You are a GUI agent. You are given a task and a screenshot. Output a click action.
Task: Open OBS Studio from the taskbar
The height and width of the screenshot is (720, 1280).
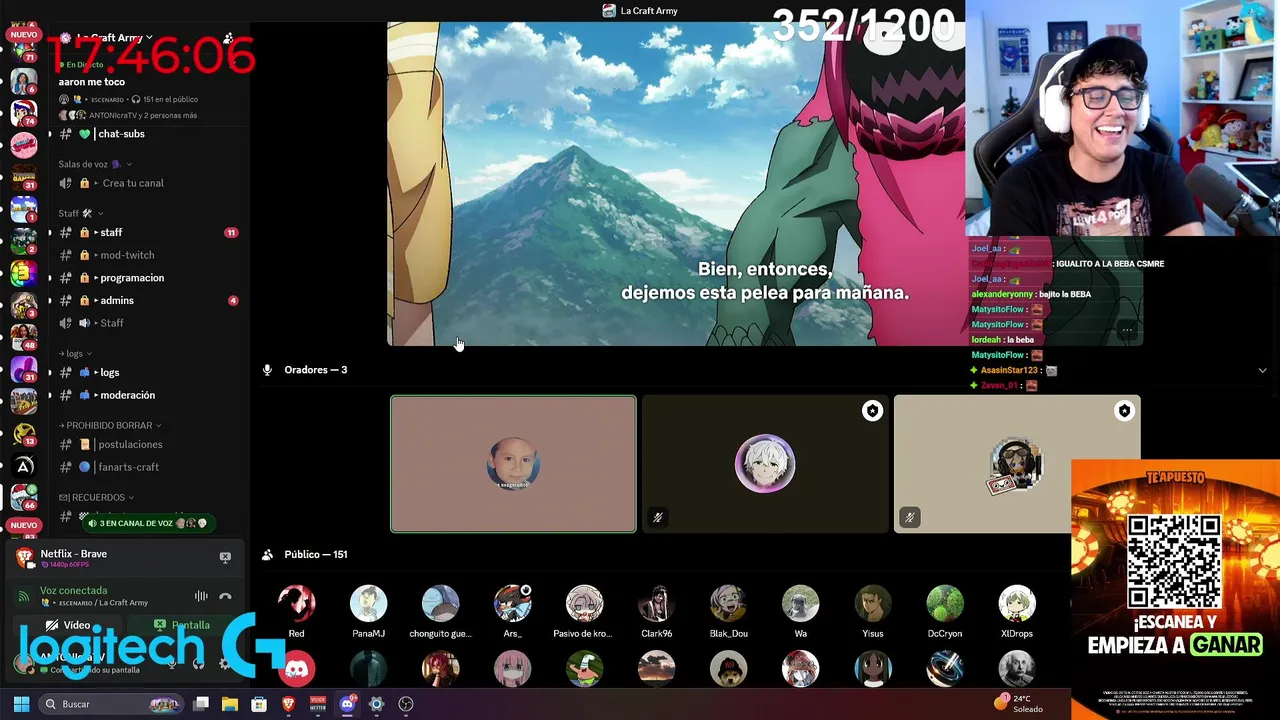point(405,704)
